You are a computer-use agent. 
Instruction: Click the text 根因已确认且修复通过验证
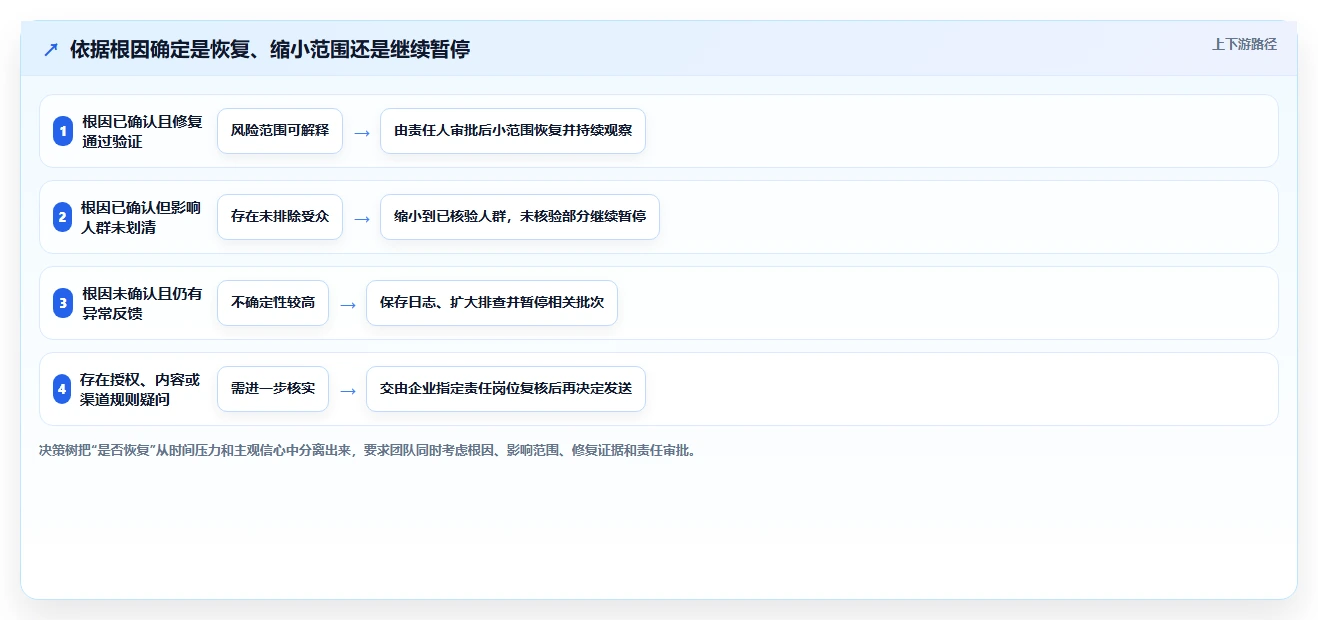[x=142, y=131]
